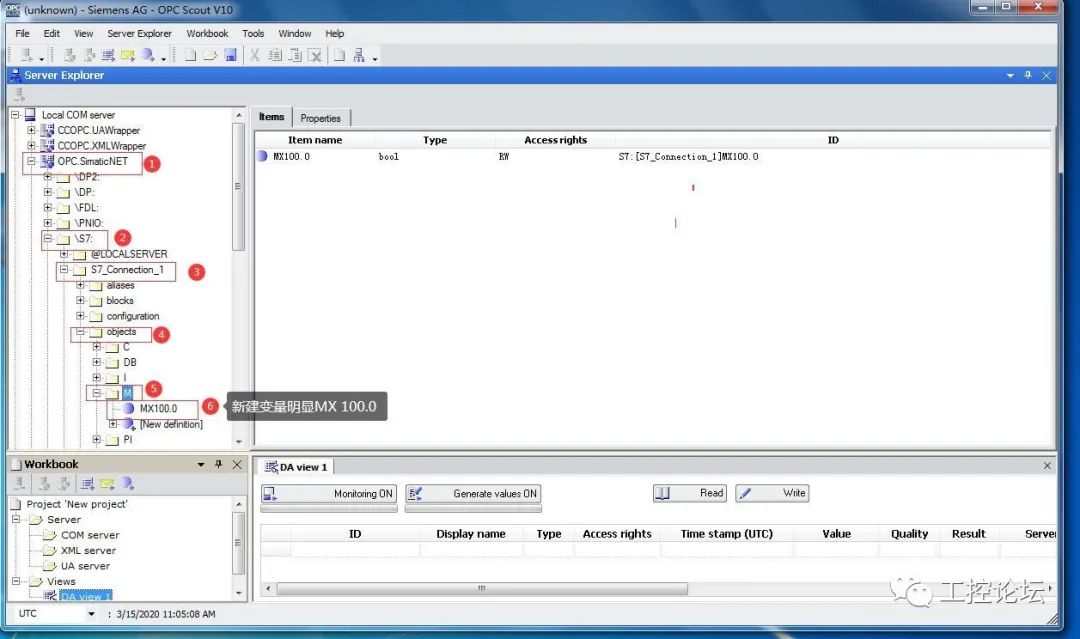Image resolution: width=1080 pixels, height=639 pixels.
Task: Click the MX100.0 item icon in items list
Action: (262, 156)
